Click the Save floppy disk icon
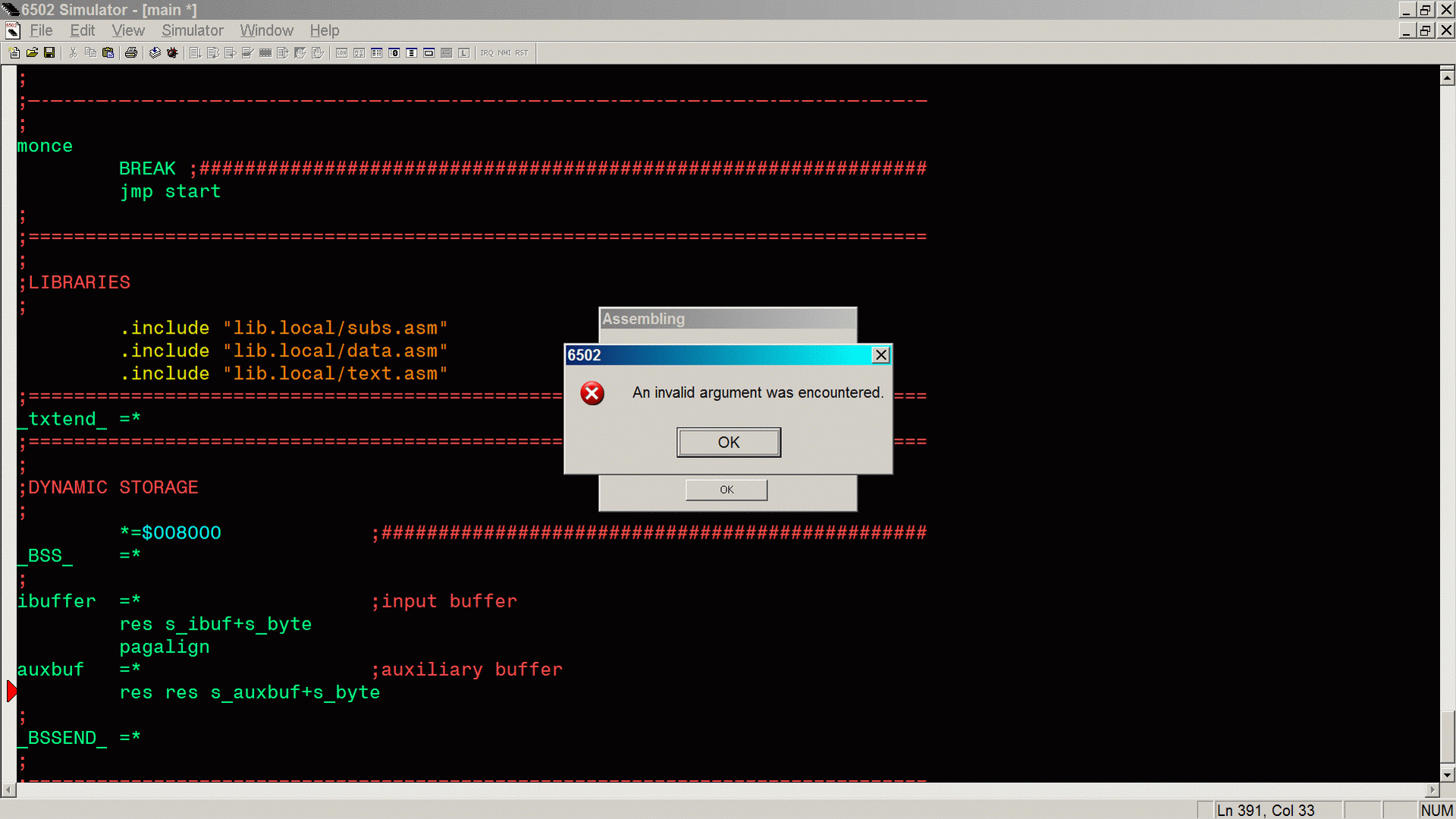The image size is (1456, 819). (49, 53)
